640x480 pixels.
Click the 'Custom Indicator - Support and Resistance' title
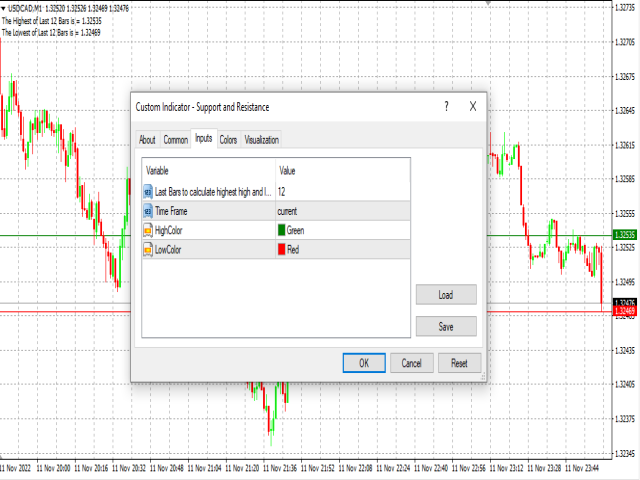202,107
